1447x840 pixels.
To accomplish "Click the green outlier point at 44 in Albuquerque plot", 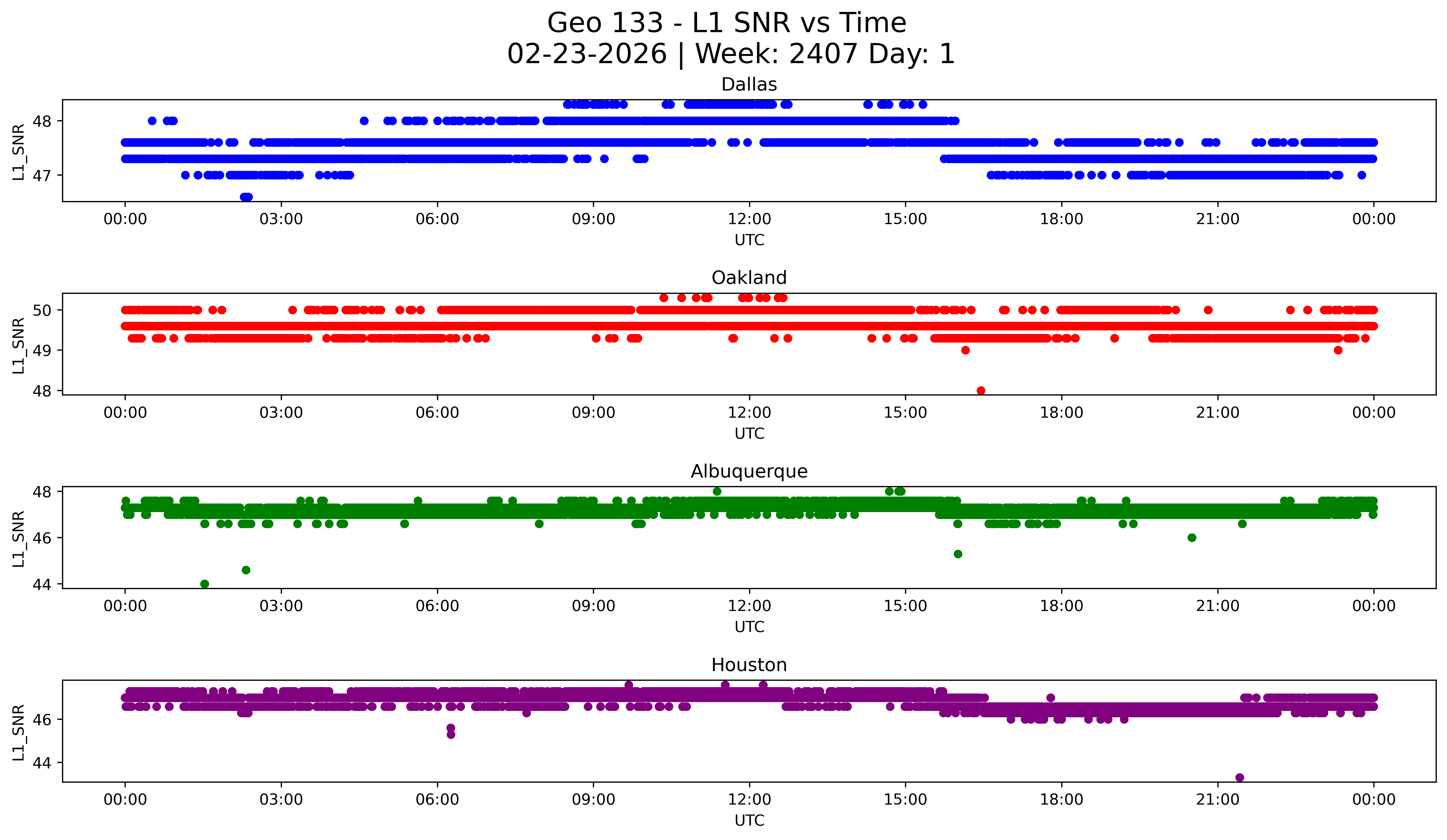I will click(x=204, y=584).
